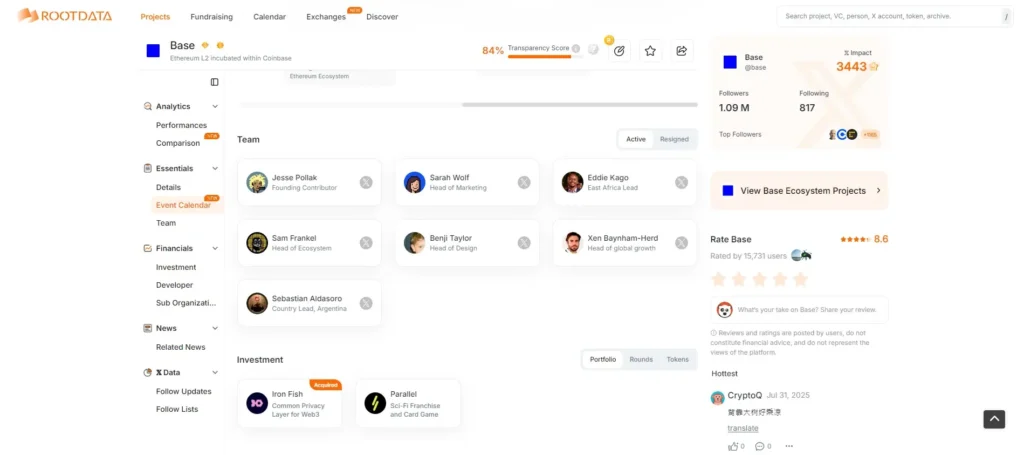Collapse the X Data section chevron
This screenshot has width=1024, height=455.
coord(215,373)
